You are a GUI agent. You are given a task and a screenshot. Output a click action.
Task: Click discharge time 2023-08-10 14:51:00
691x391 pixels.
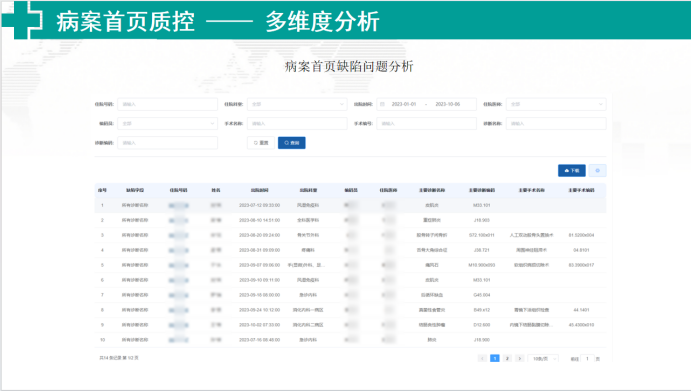[x=260, y=220]
